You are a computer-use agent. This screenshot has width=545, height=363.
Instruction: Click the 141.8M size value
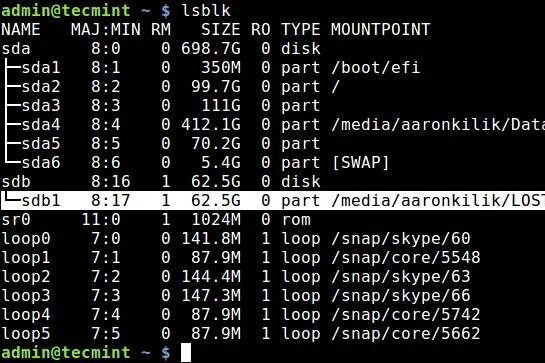pyautogui.click(x=211, y=239)
